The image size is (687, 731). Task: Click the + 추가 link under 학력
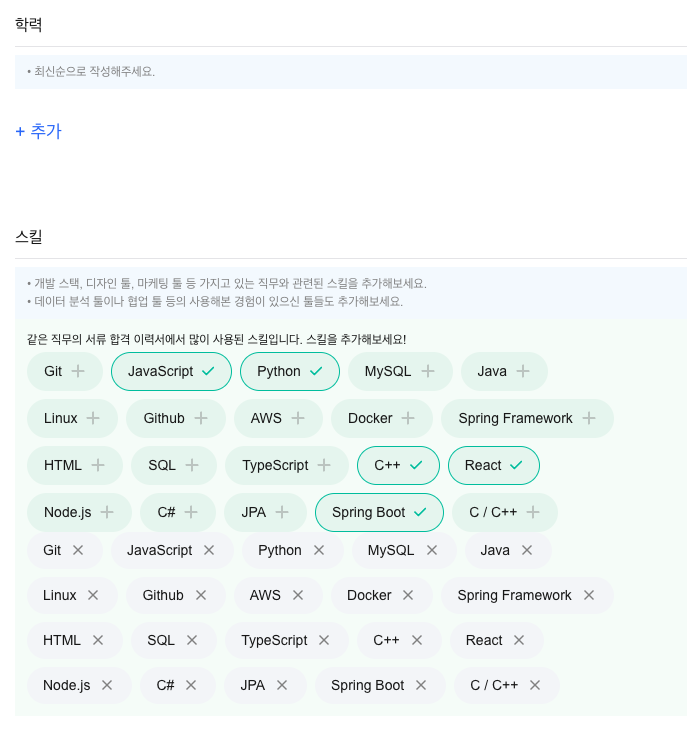point(39,131)
